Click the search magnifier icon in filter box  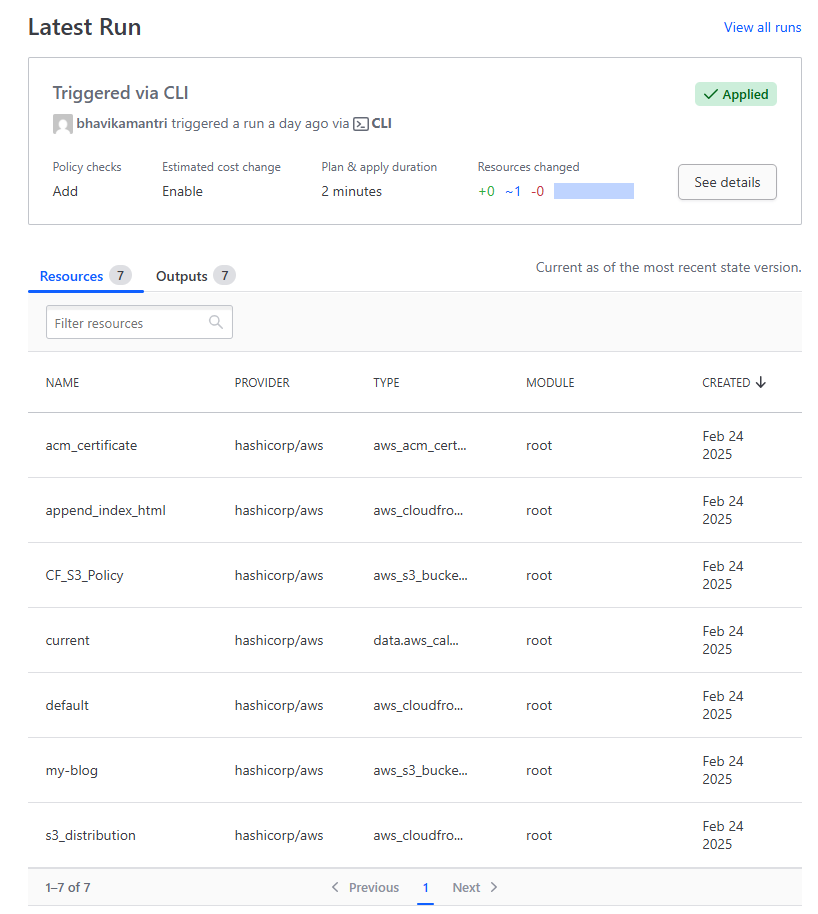coord(216,322)
